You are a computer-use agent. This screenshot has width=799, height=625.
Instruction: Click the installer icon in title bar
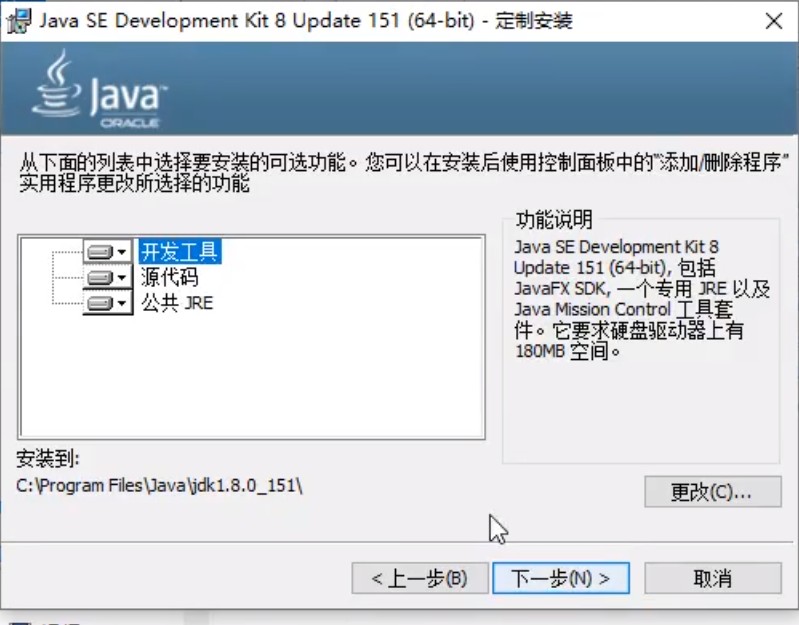[x=19, y=21]
